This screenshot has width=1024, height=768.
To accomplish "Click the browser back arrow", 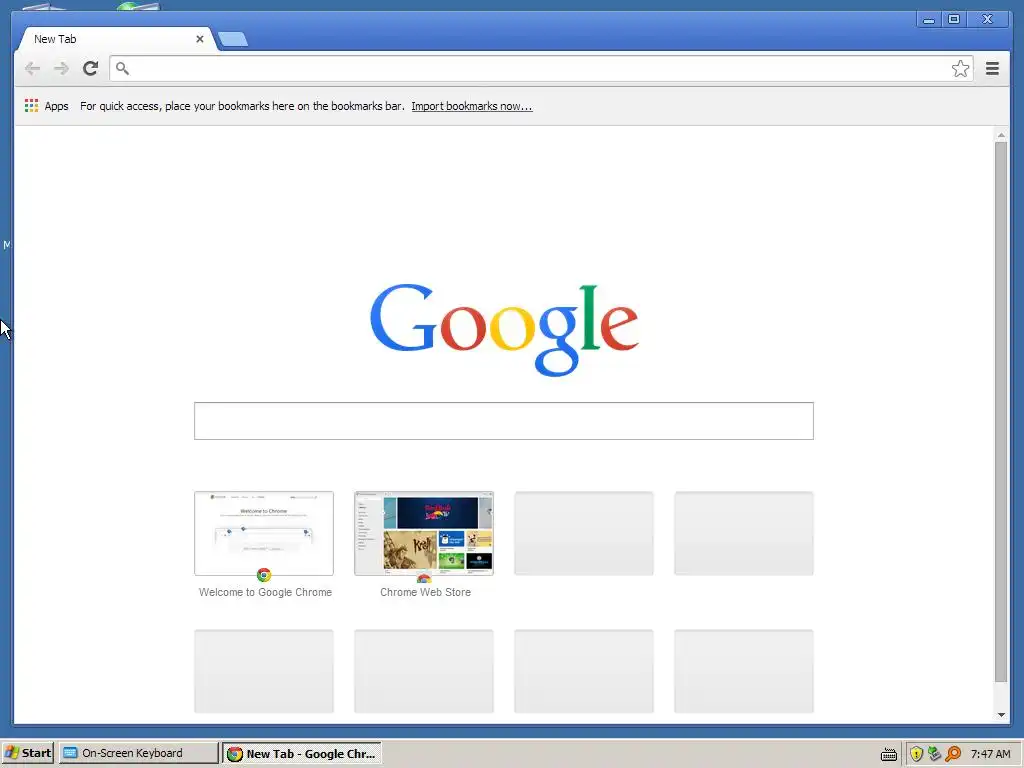I will pyautogui.click(x=32, y=68).
